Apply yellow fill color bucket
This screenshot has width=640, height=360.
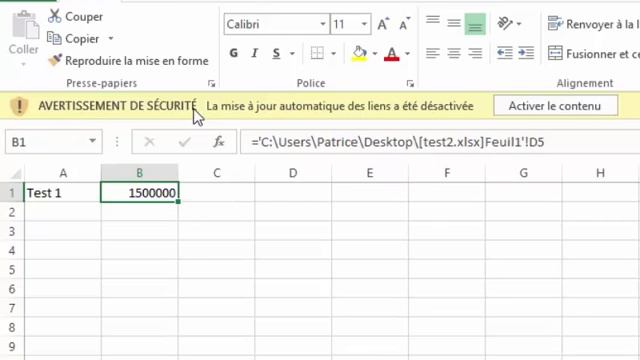[x=359, y=53]
